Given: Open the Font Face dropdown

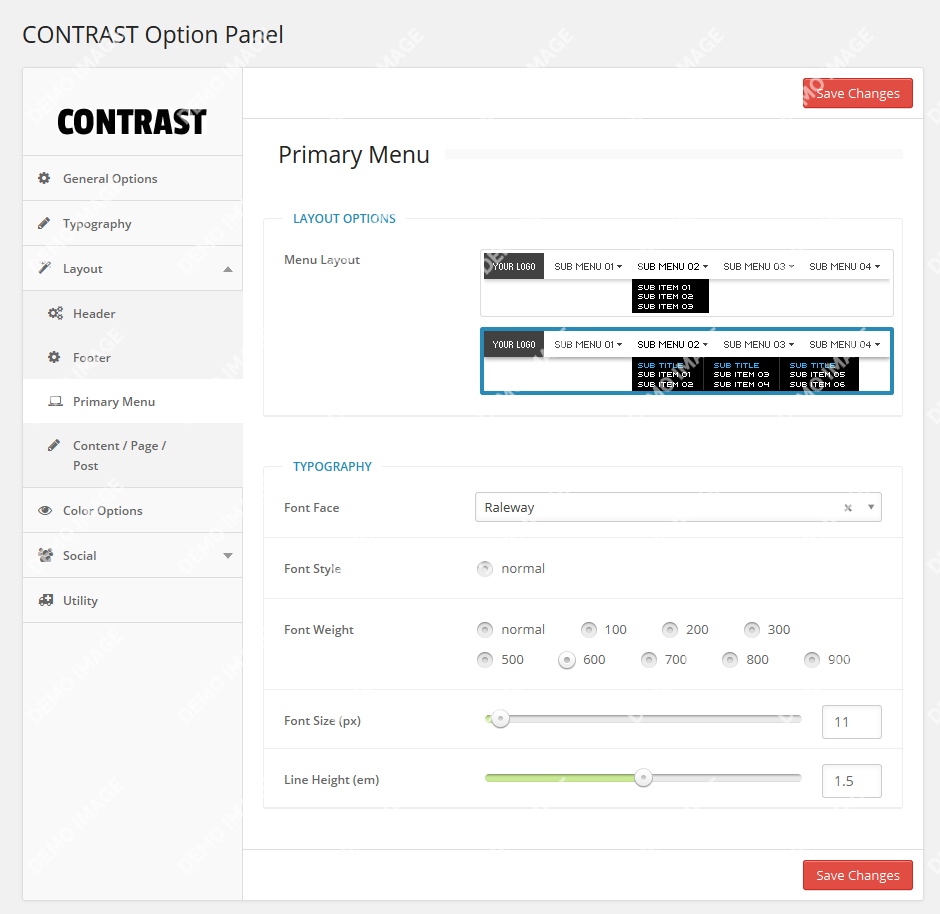Looking at the screenshot, I should click(x=872, y=507).
